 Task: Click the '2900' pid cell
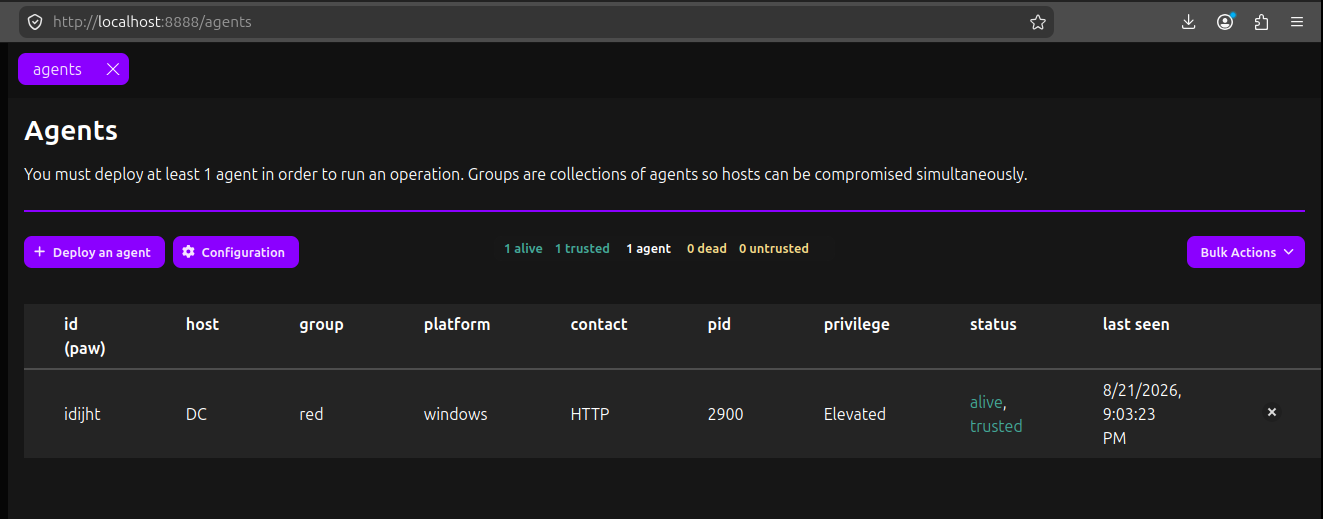coord(726,414)
